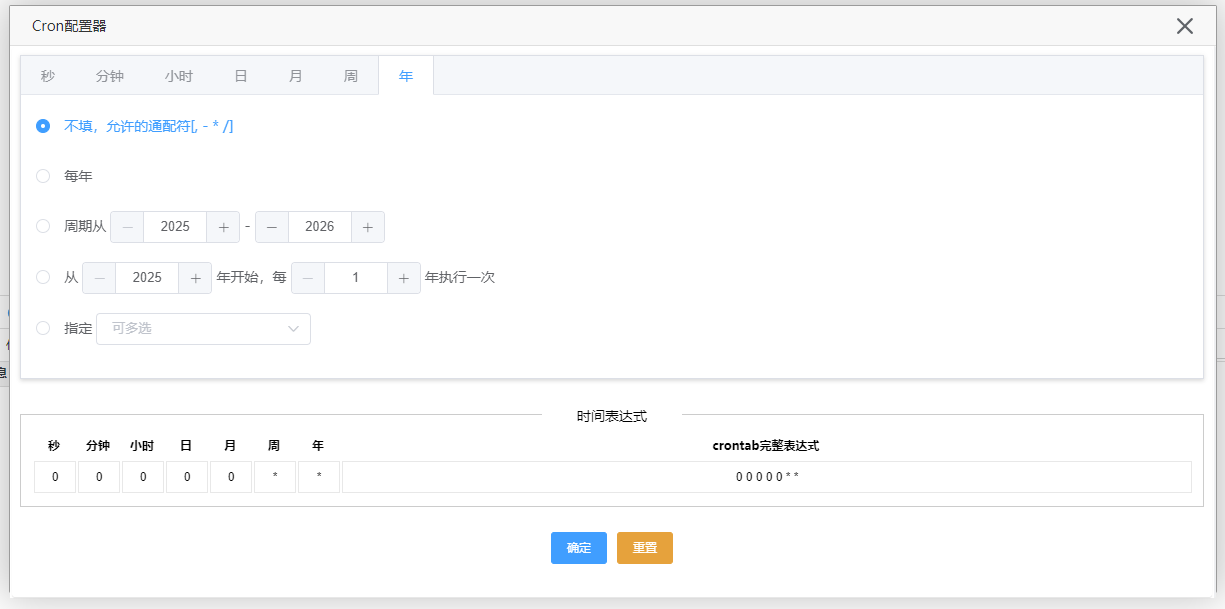
Task: Increase the cycle start year 2025
Action: pyautogui.click(x=223, y=227)
